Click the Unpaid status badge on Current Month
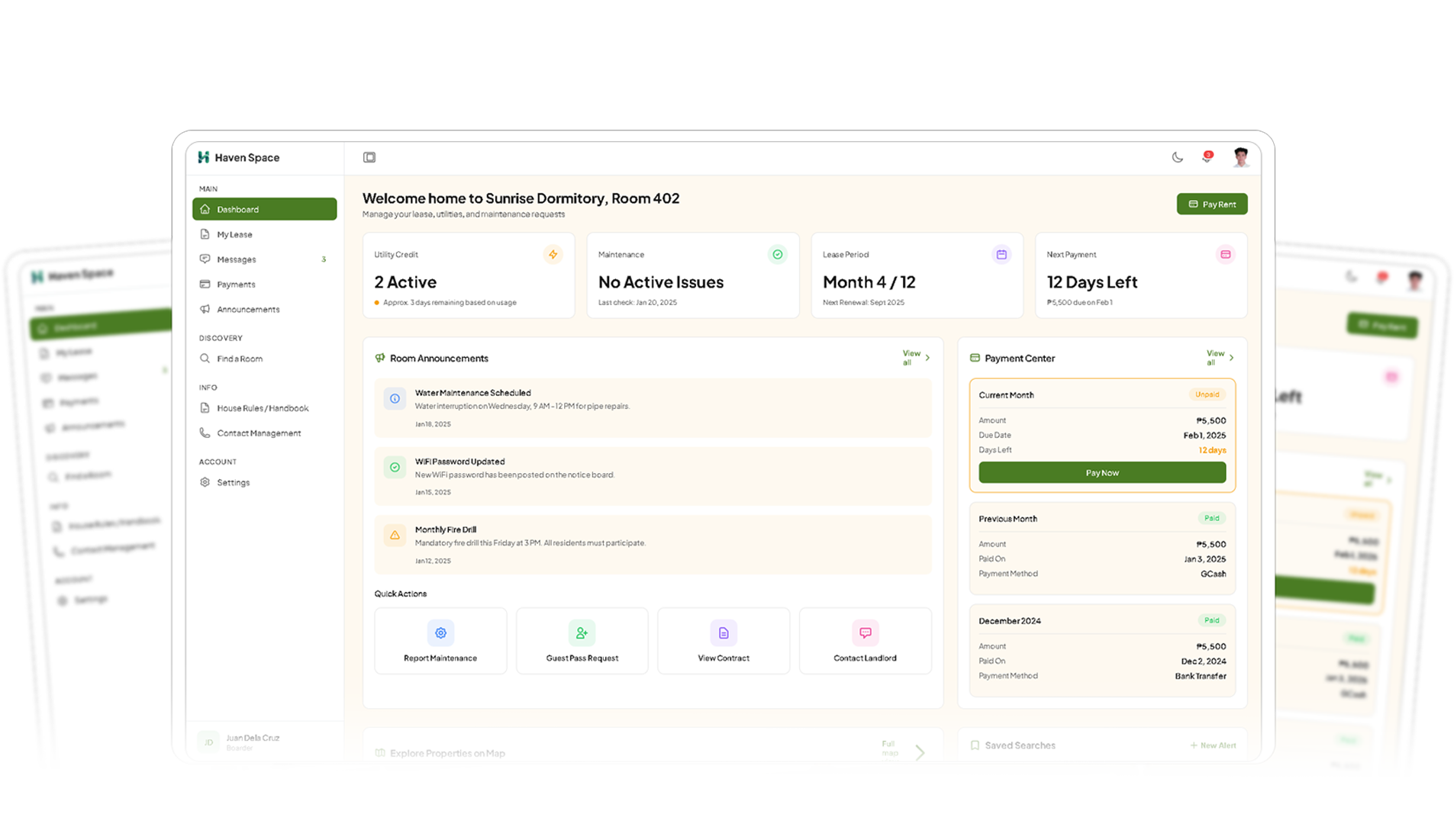 1207,394
